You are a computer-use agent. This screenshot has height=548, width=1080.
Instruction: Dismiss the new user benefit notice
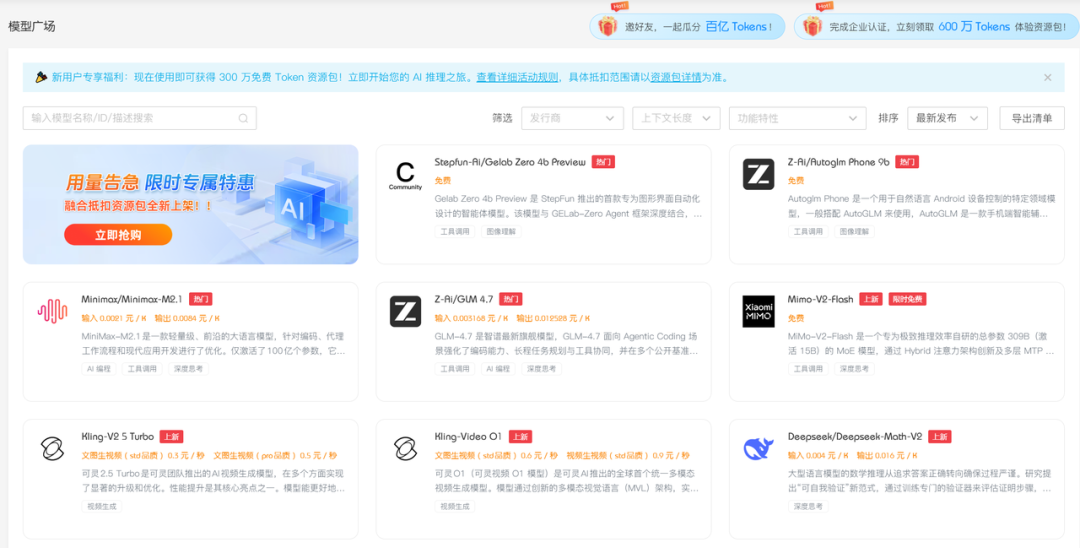pyautogui.click(x=1048, y=77)
